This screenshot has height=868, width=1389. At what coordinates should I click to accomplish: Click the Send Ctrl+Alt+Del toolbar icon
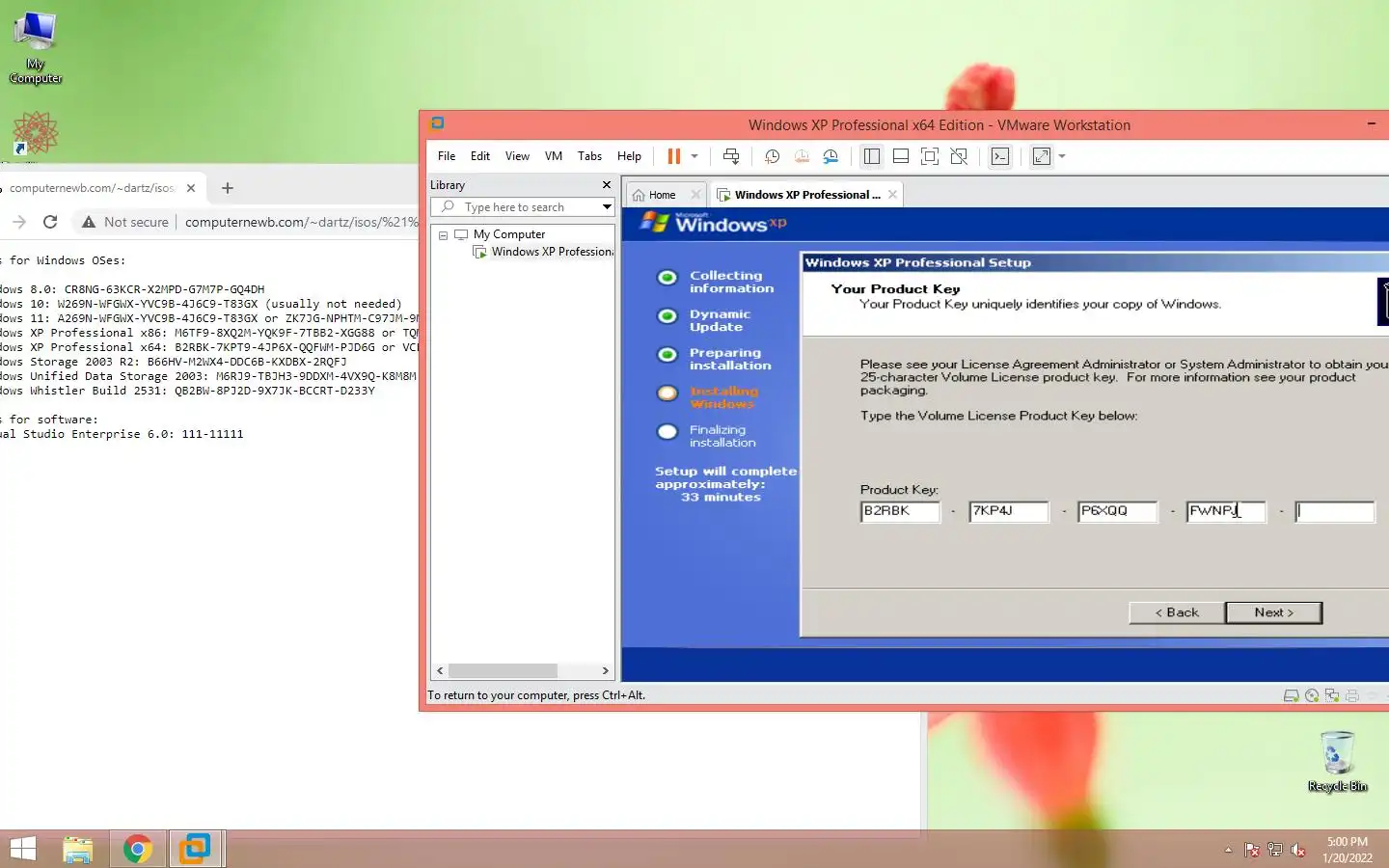pos(731,156)
